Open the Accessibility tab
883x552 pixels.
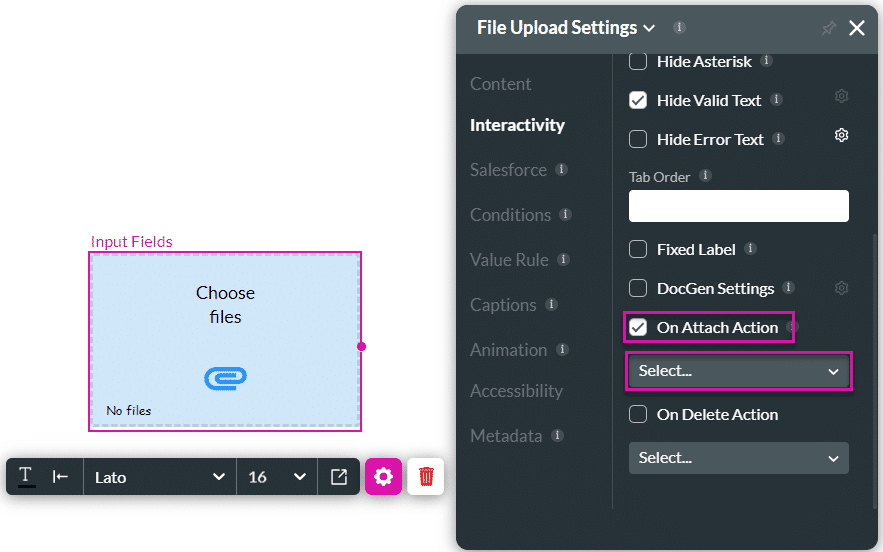[516, 390]
